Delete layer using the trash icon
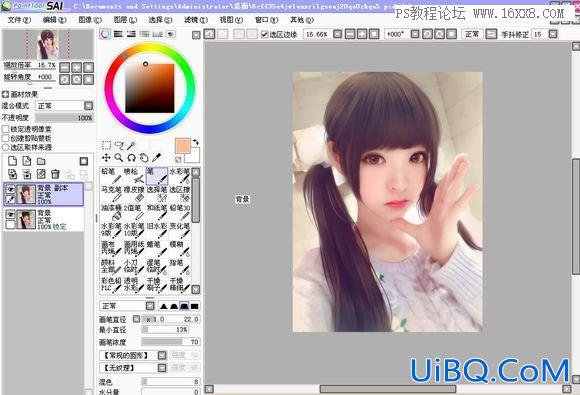This screenshot has height=395, width=580. [55, 174]
